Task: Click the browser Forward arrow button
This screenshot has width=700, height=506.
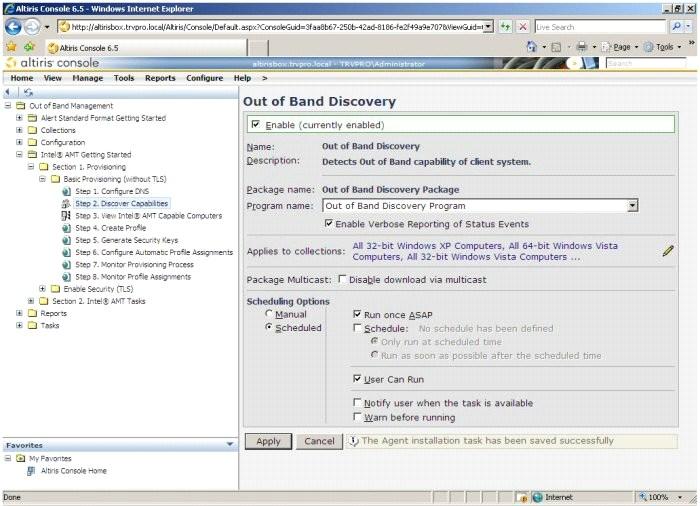Action: click(x=32, y=27)
